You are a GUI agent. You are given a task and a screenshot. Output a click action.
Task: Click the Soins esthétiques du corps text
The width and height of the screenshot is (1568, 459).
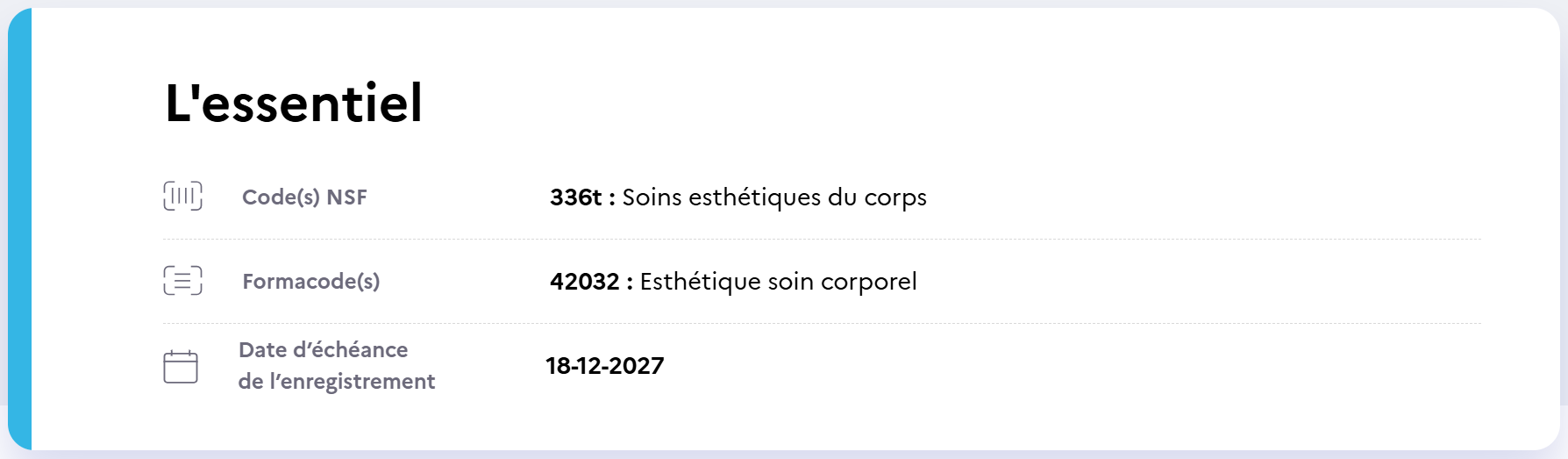click(x=773, y=197)
